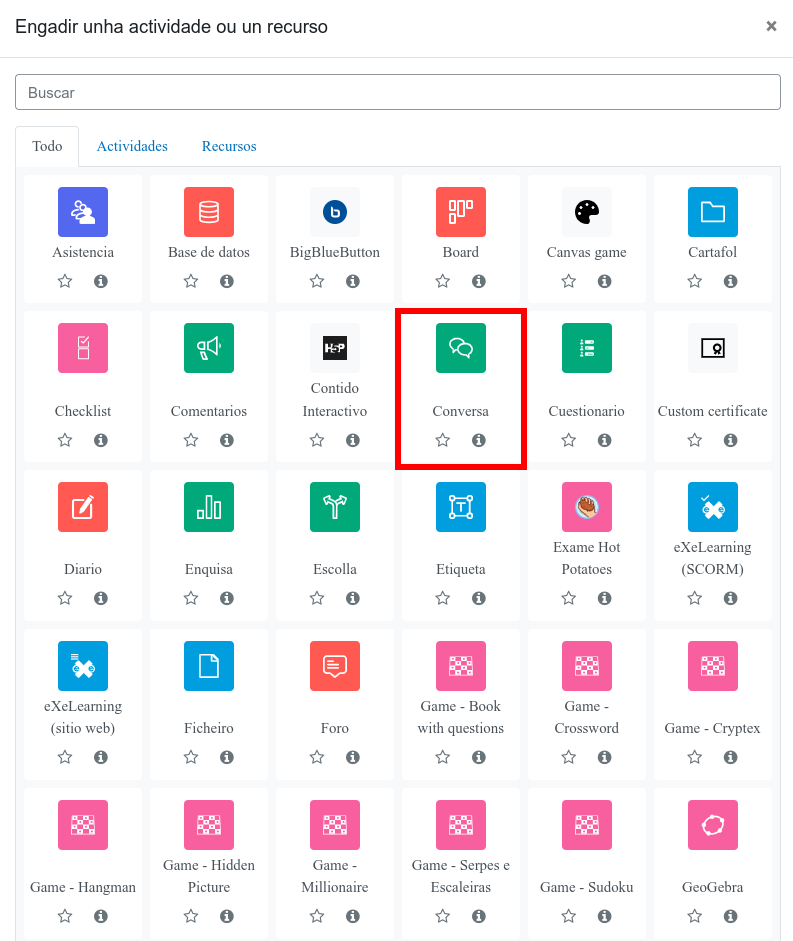Image resolution: width=793 pixels, height=941 pixels.
Task: Show info for Cartafol
Action: [x=731, y=282]
